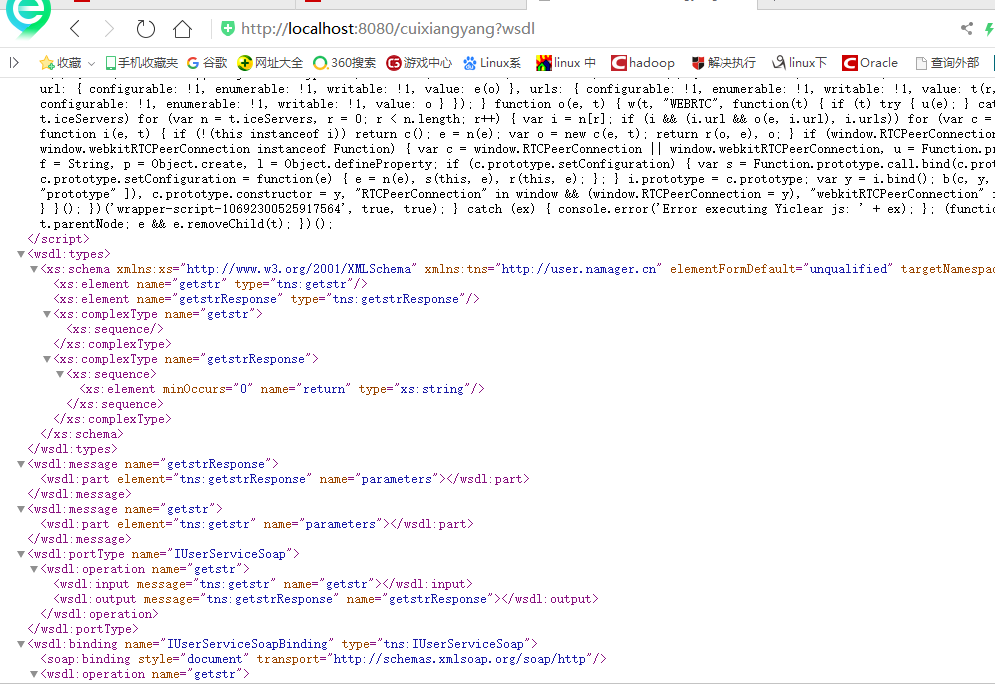Collapse the xs:schema node
The height and width of the screenshot is (684, 995).
[x=34, y=269]
